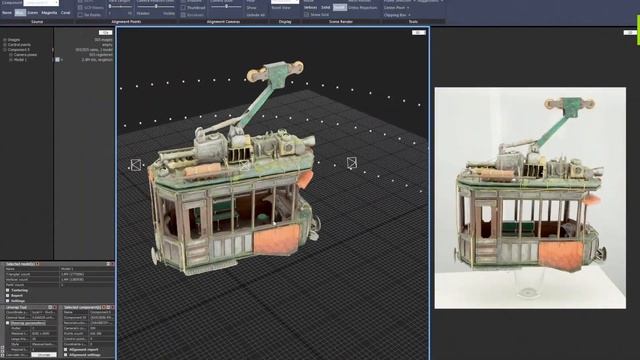640x360 pixels.
Task: Click the white icon next to Model 1
Action: coord(58,60)
